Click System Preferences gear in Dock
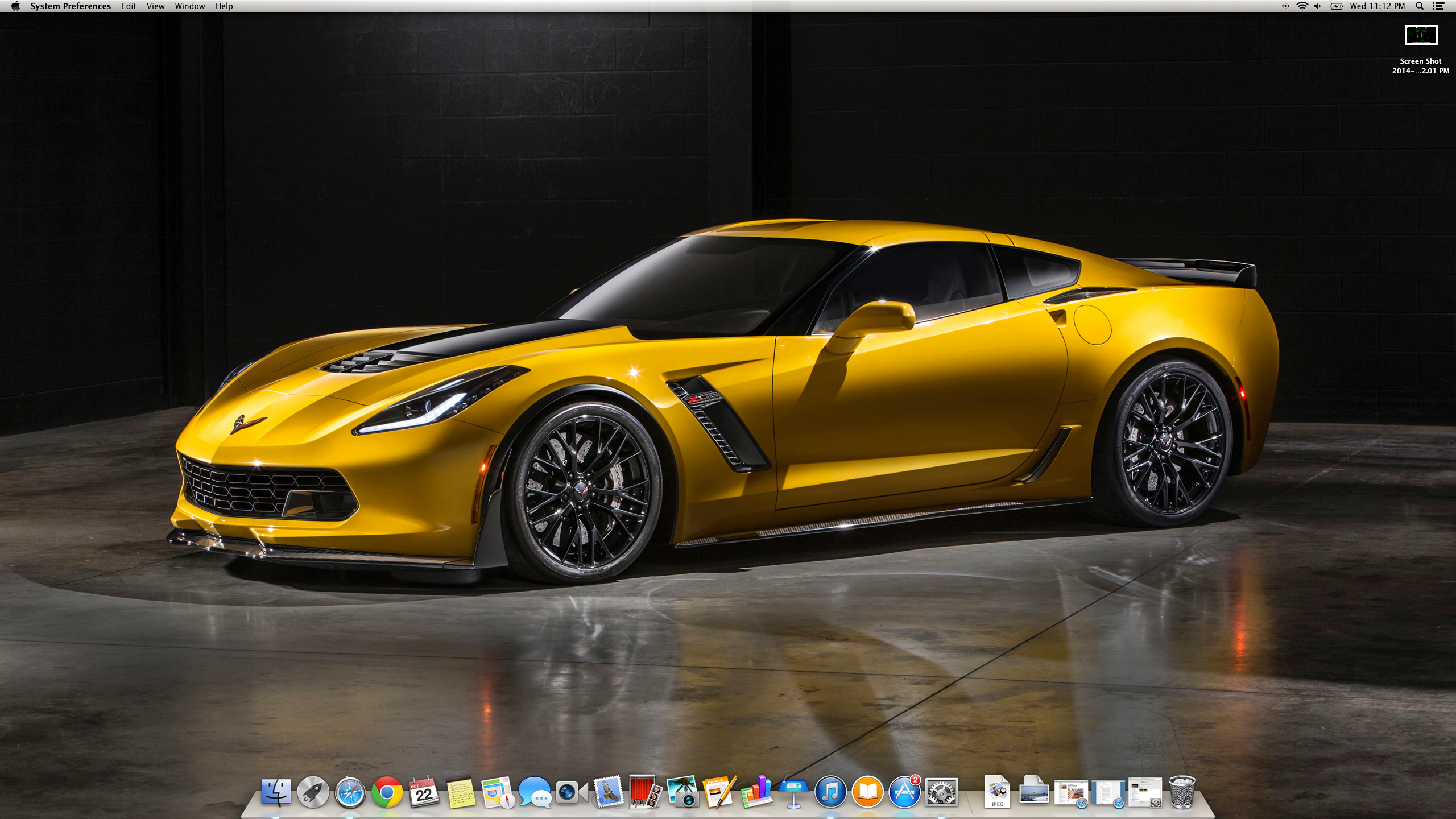Screen dimensions: 1456x819 pos(941,792)
